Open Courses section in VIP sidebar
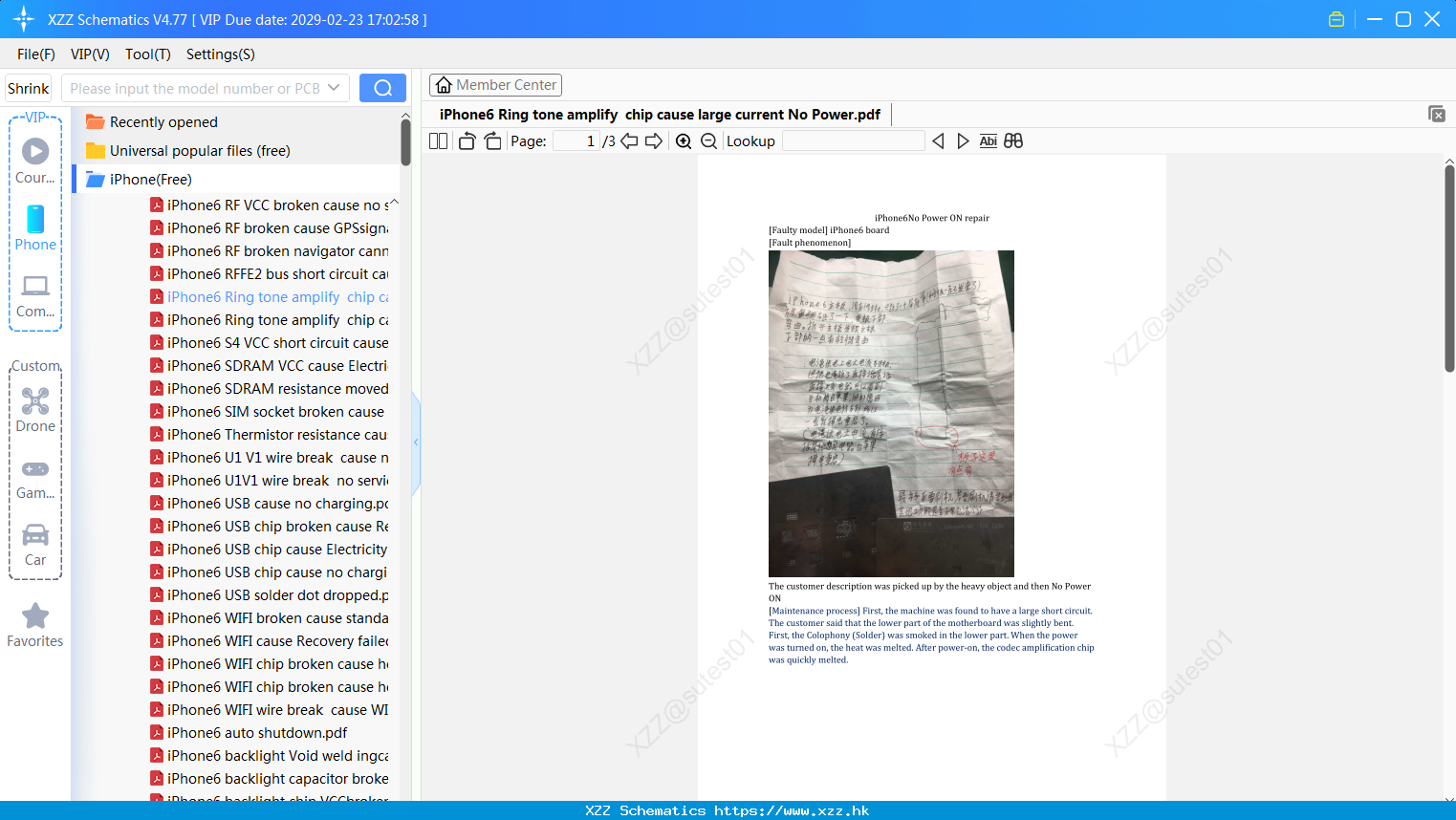 [x=35, y=162]
